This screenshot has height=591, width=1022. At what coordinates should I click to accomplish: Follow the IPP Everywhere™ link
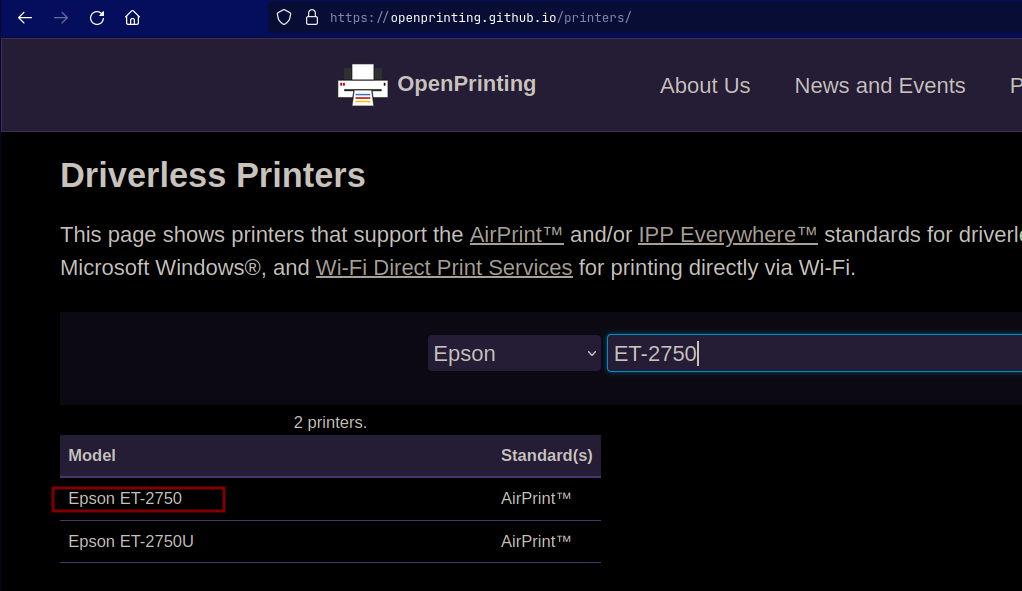(727, 235)
